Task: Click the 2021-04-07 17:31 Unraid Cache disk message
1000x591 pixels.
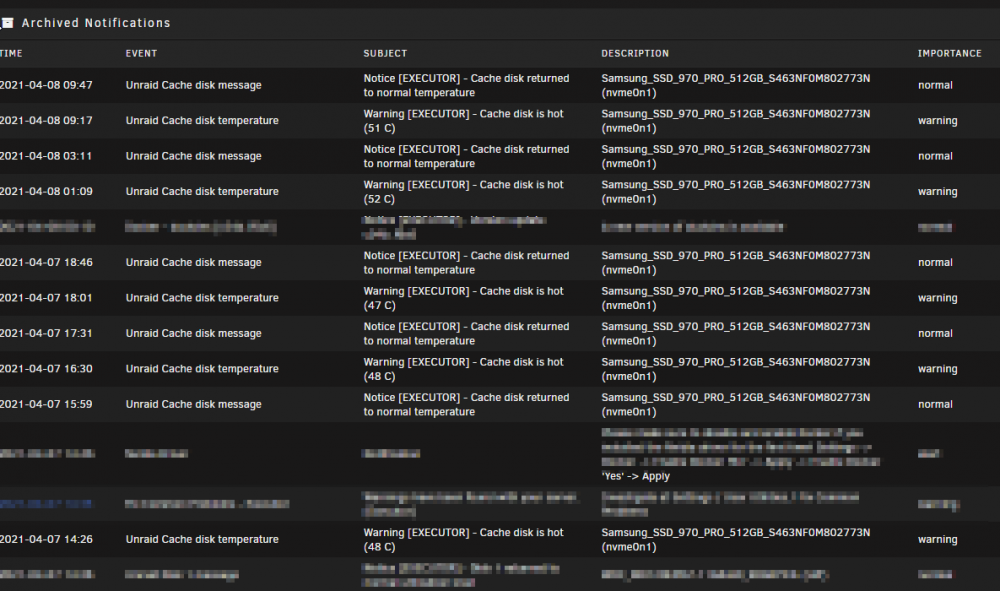Action: point(193,333)
